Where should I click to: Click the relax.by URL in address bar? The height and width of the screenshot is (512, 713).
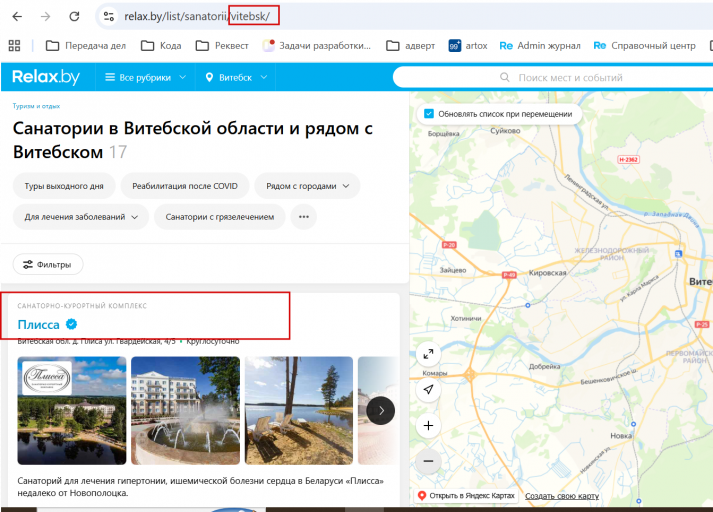point(197,17)
